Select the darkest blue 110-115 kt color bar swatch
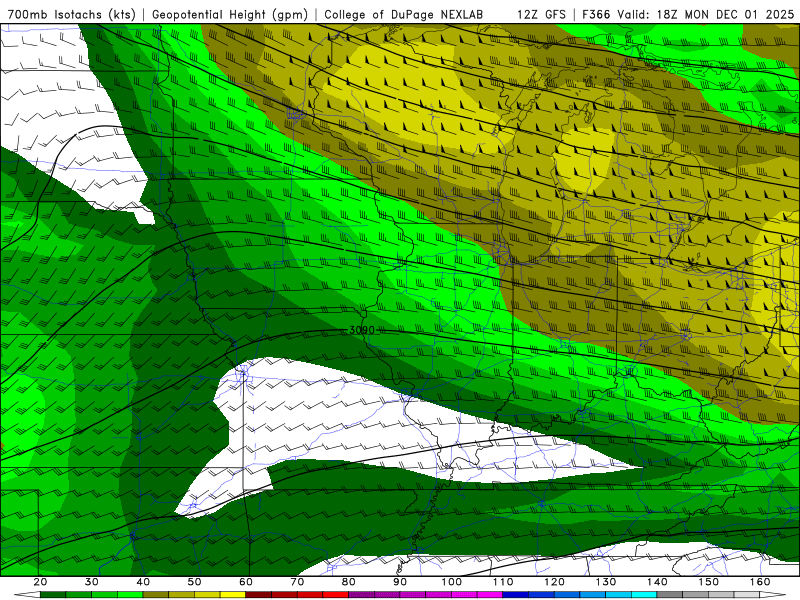This screenshot has height=600, width=800. pyautogui.click(x=516, y=595)
